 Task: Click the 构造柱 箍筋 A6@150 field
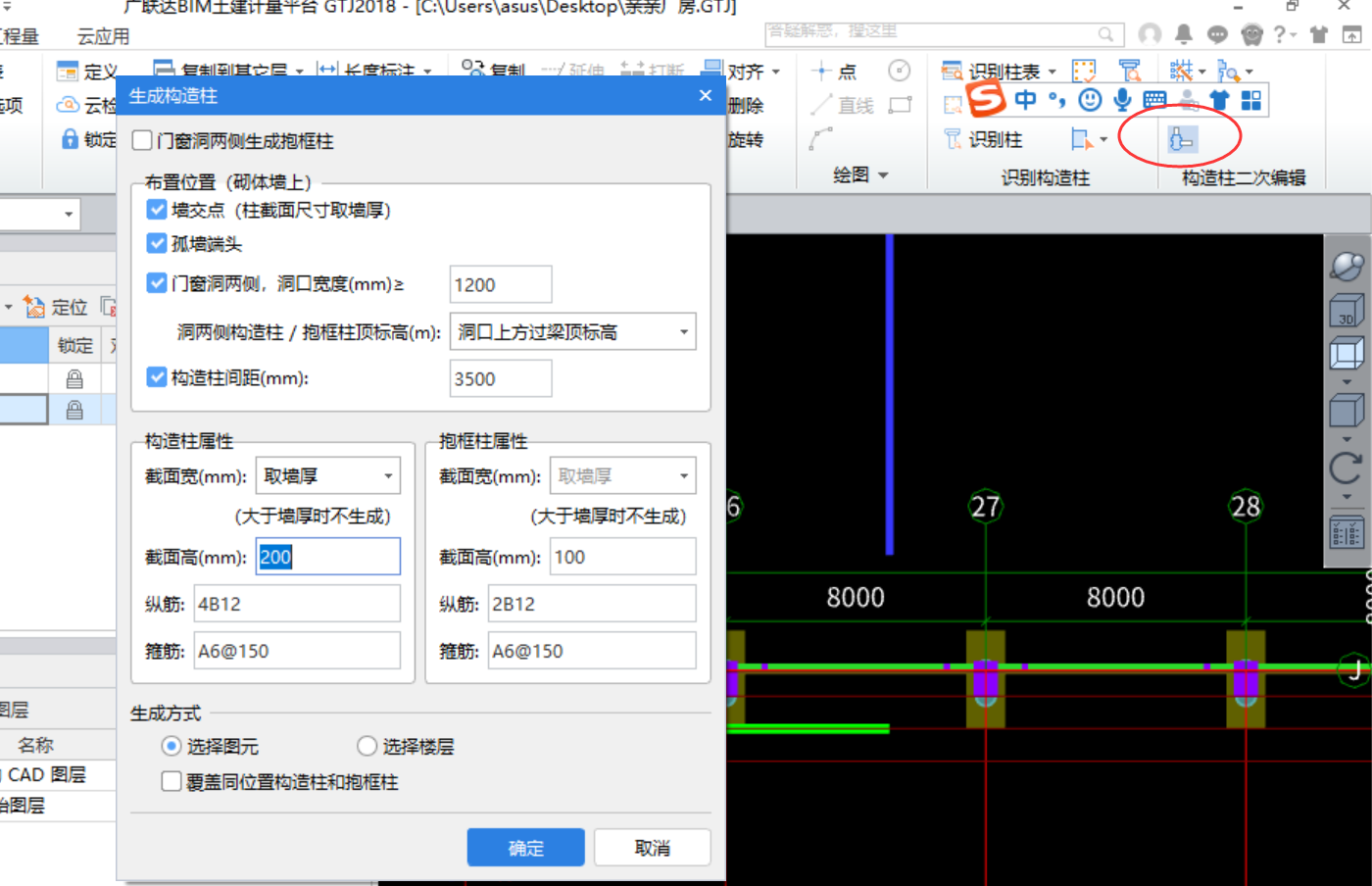[298, 650]
